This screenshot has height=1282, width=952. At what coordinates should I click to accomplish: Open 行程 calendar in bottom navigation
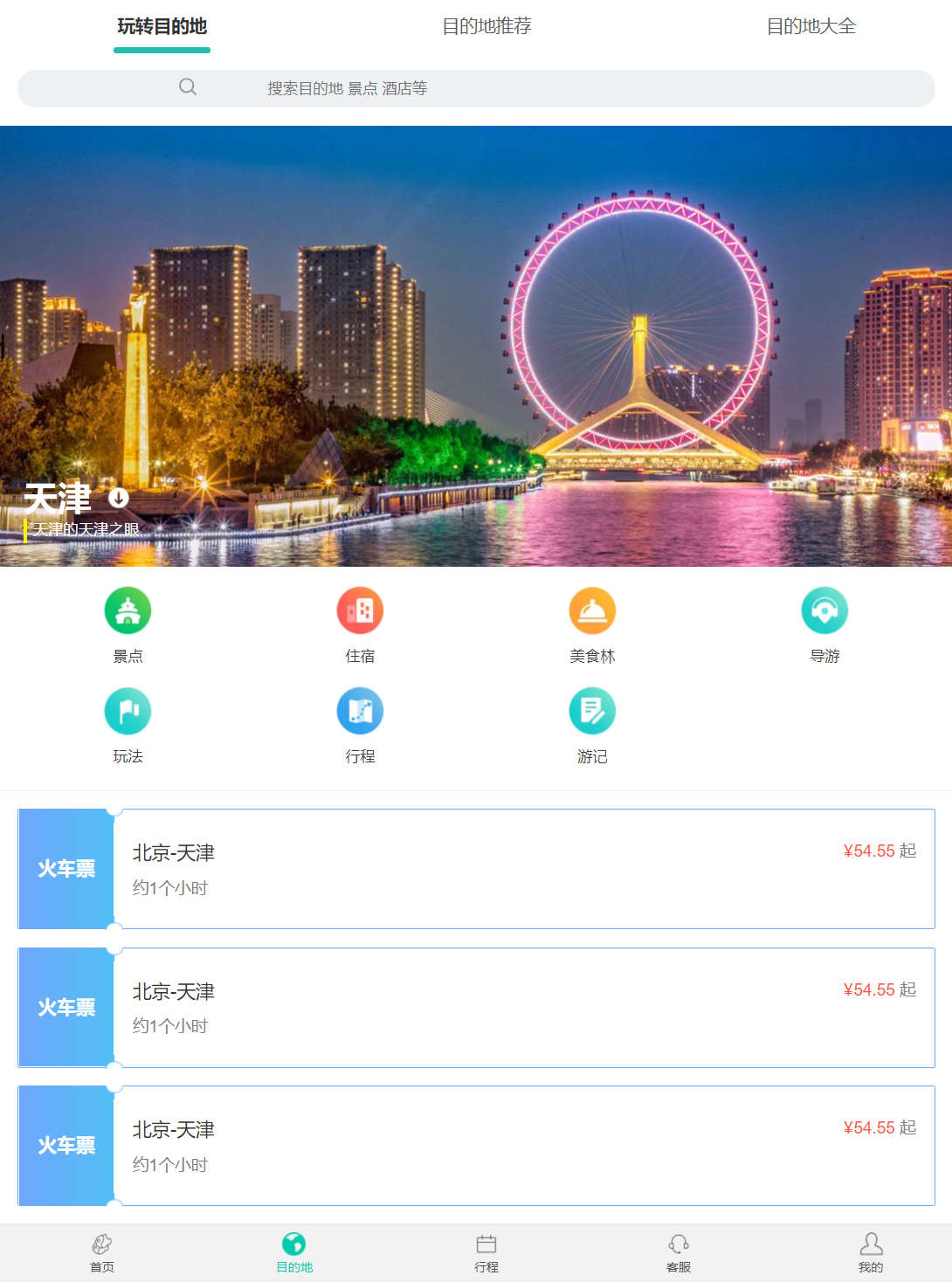[486, 1252]
